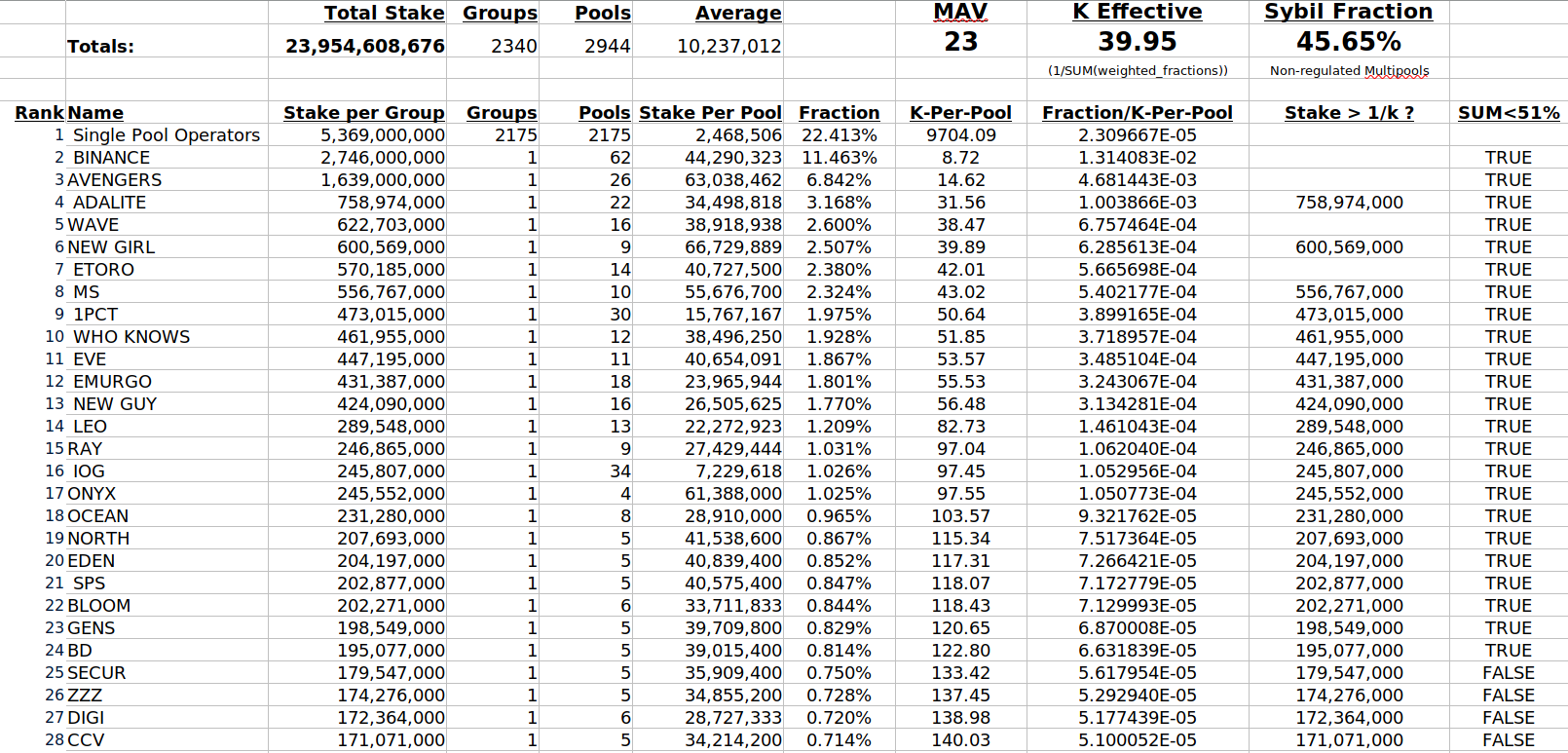This screenshot has height=753, width=1568.
Task: Select the Stake > 1/k ? header
Action: 1349,113
